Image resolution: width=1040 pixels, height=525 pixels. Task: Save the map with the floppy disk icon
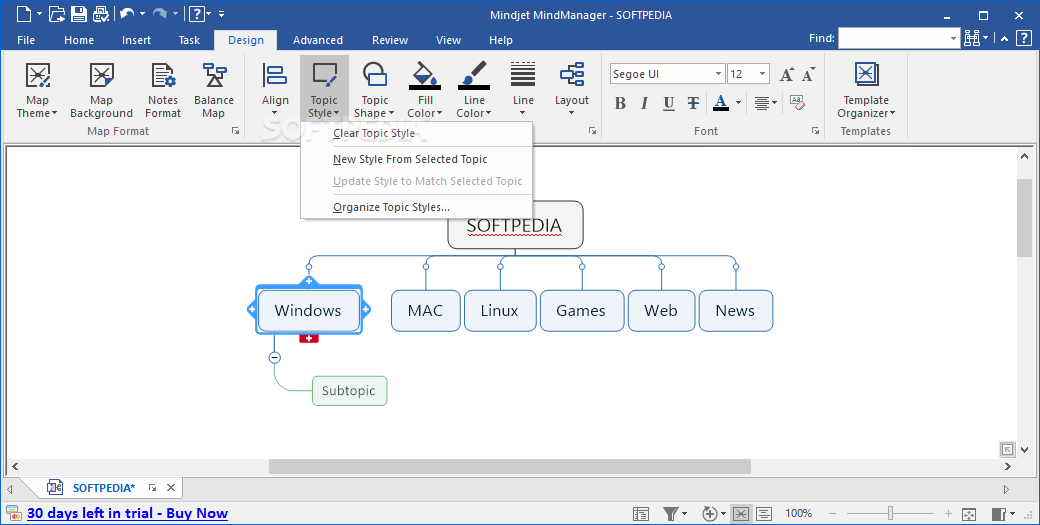79,13
